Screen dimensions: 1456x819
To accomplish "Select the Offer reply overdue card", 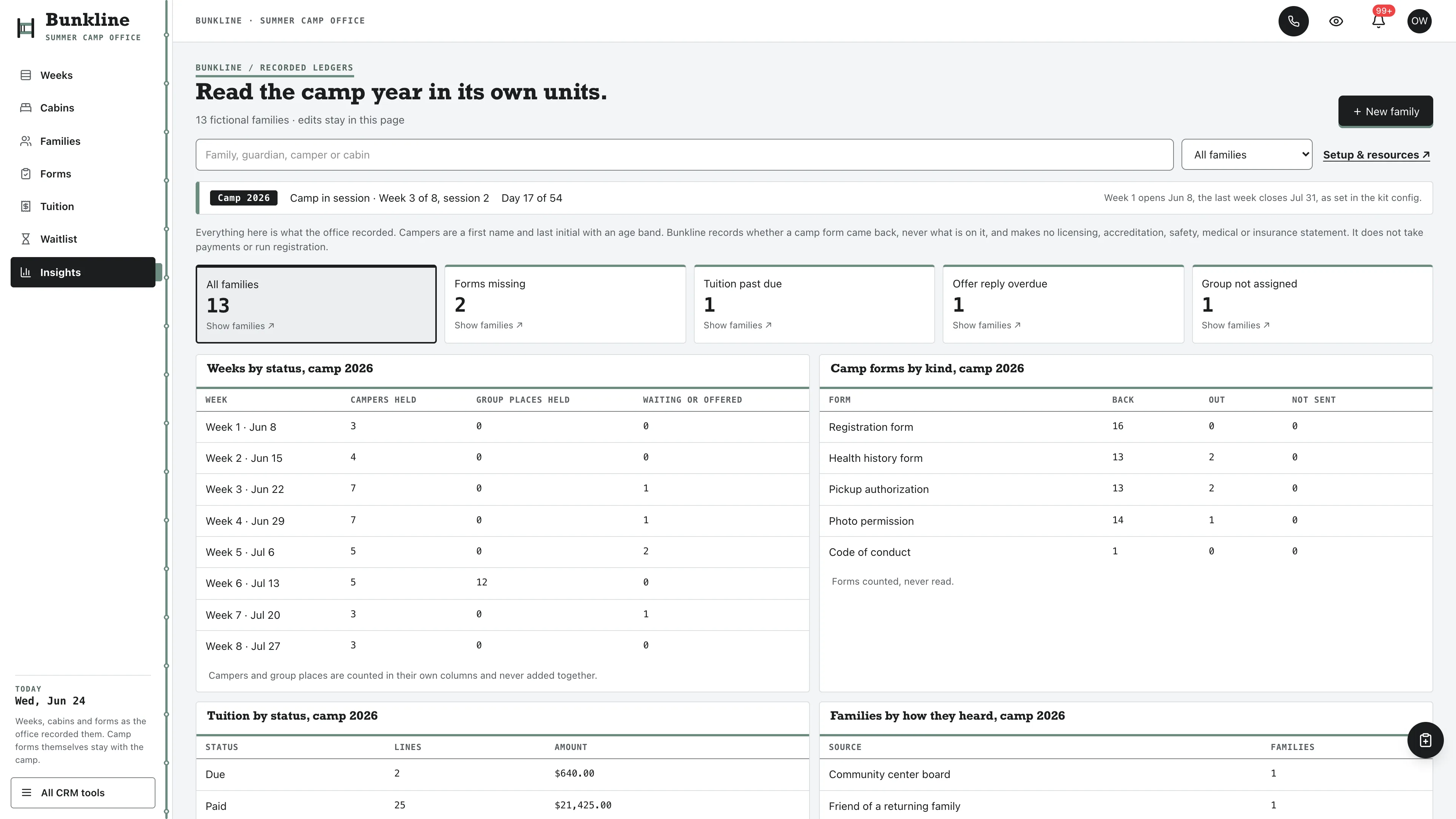I will coord(1063,304).
